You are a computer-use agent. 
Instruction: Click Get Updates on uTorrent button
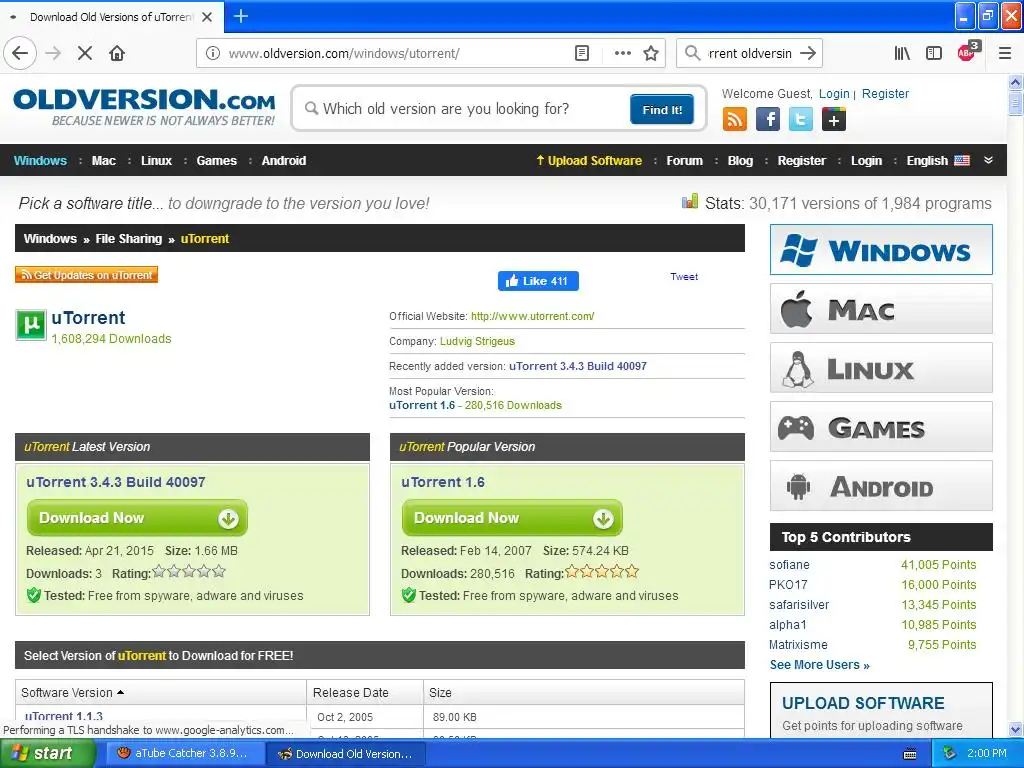pyautogui.click(x=86, y=275)
